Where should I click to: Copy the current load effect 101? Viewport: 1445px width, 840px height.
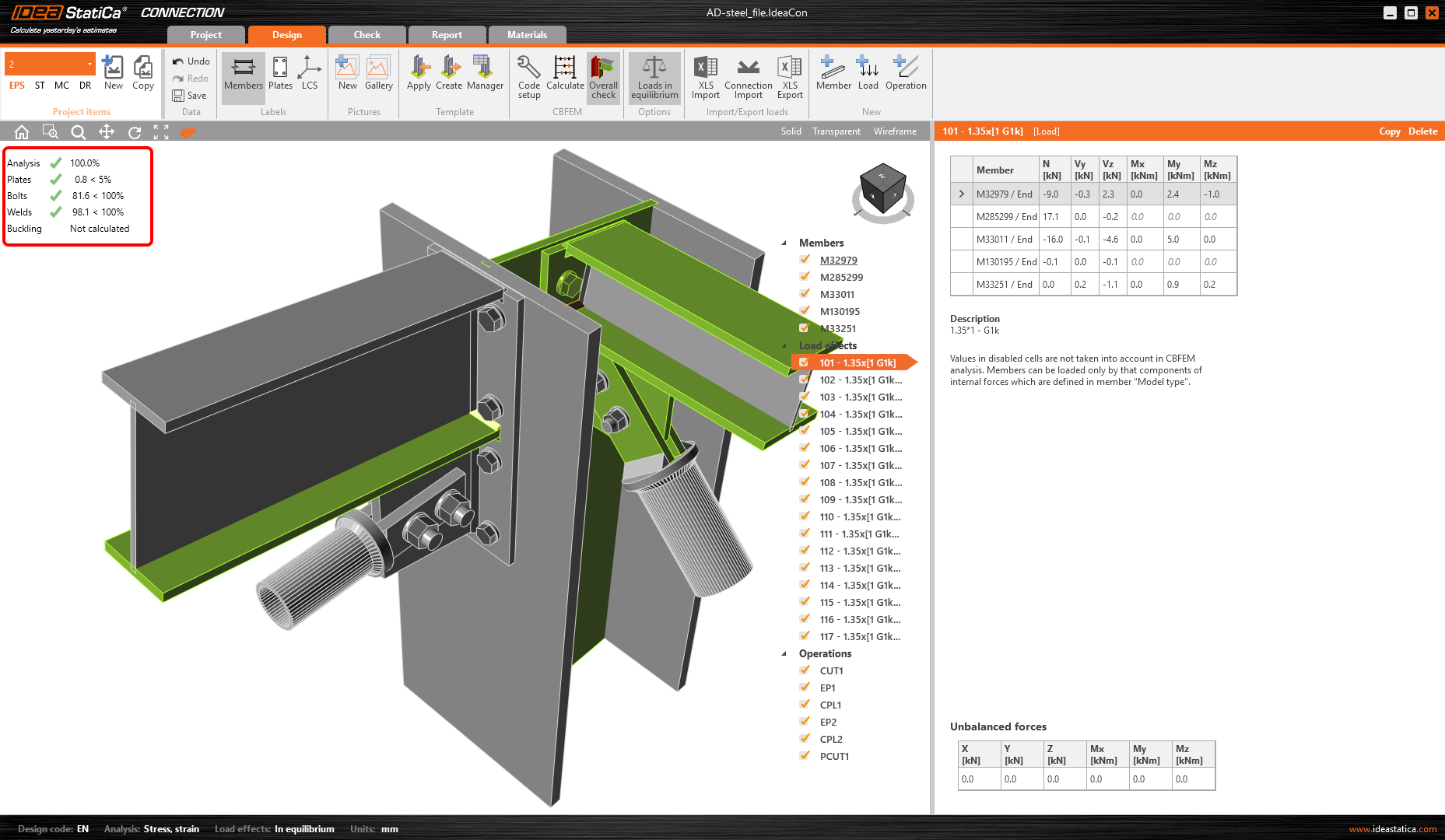[1390, 131]
